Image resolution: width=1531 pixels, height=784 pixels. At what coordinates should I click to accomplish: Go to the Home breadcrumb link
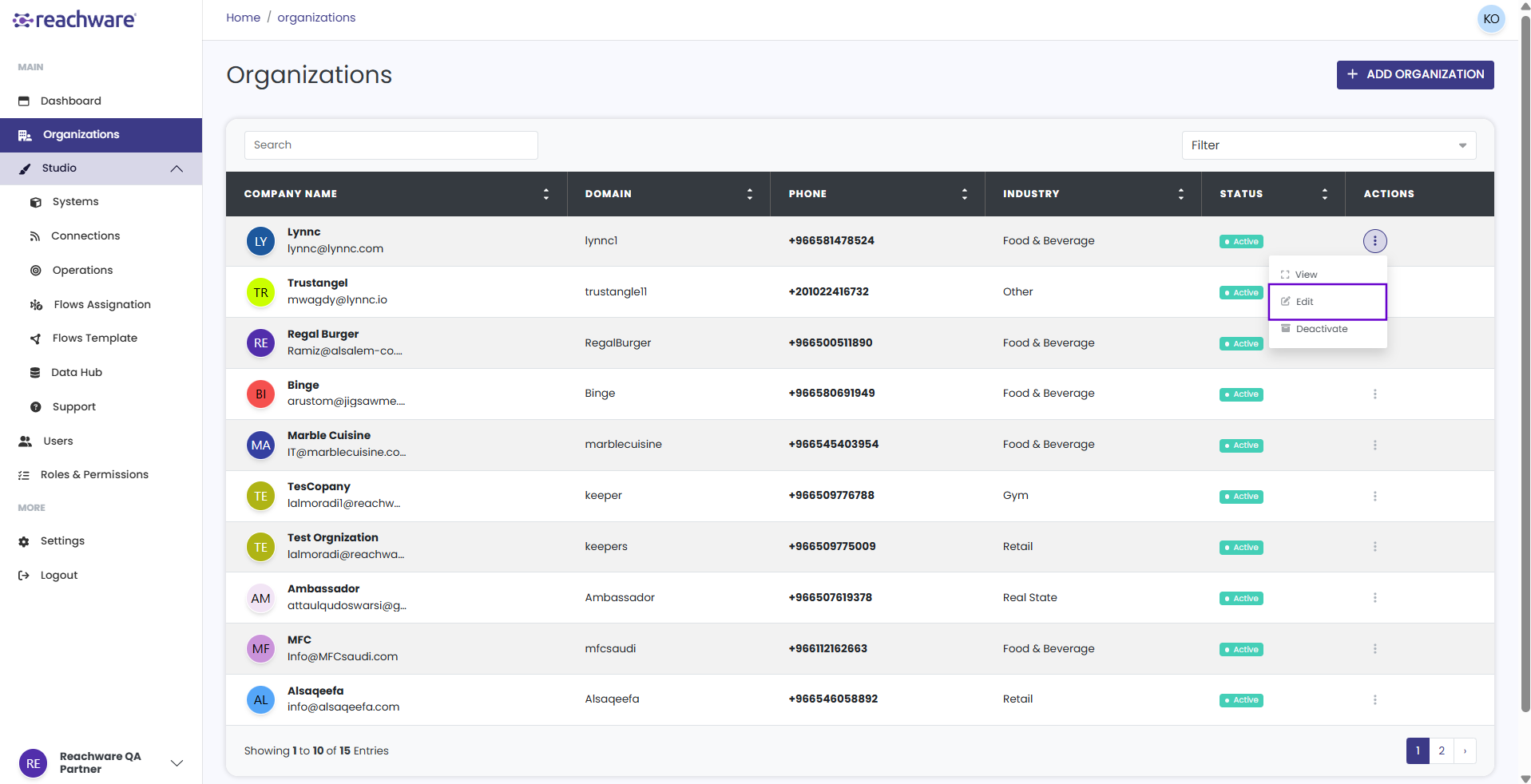point(243,18)
